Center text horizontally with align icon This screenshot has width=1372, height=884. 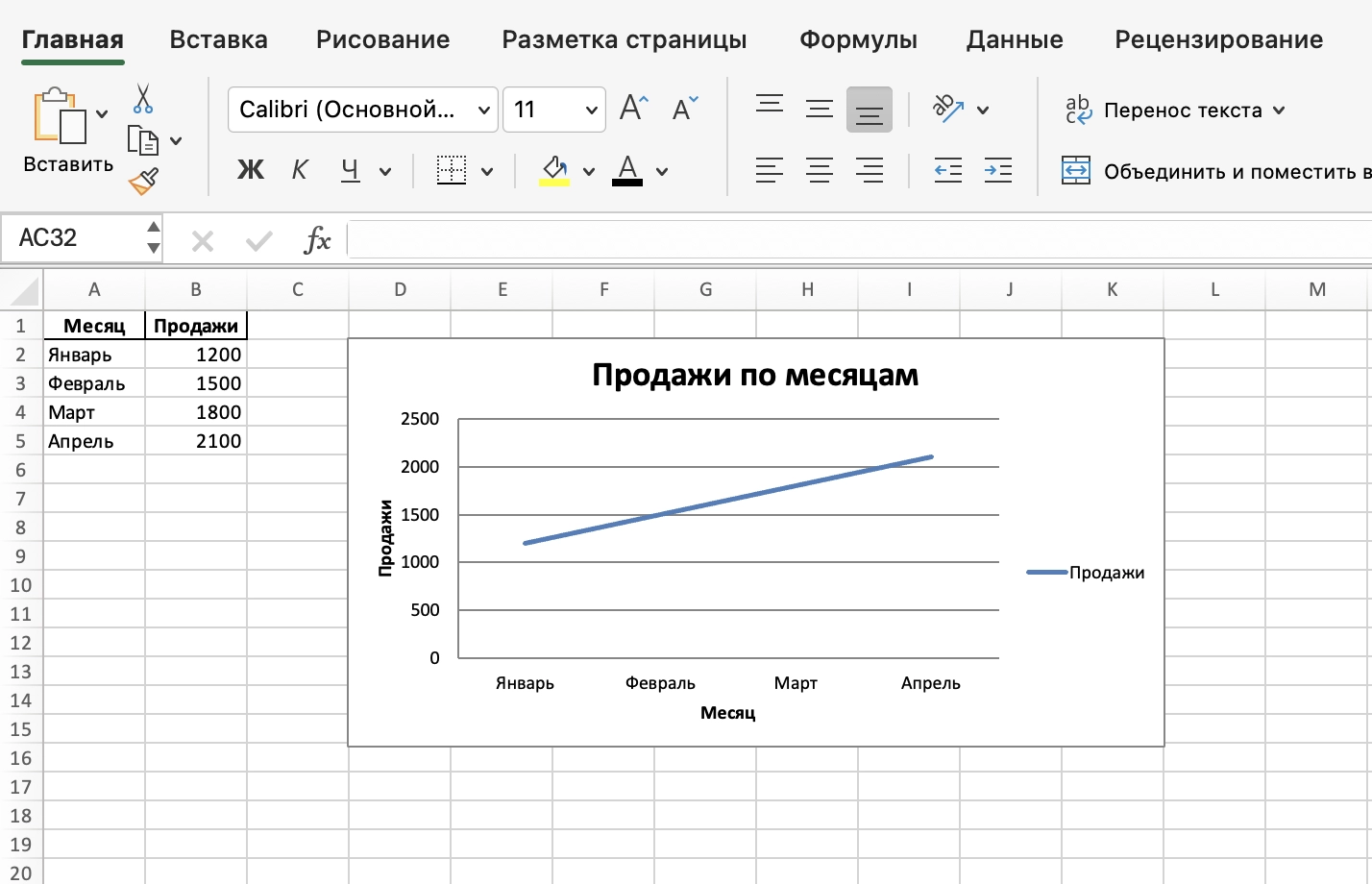point(820,171)
